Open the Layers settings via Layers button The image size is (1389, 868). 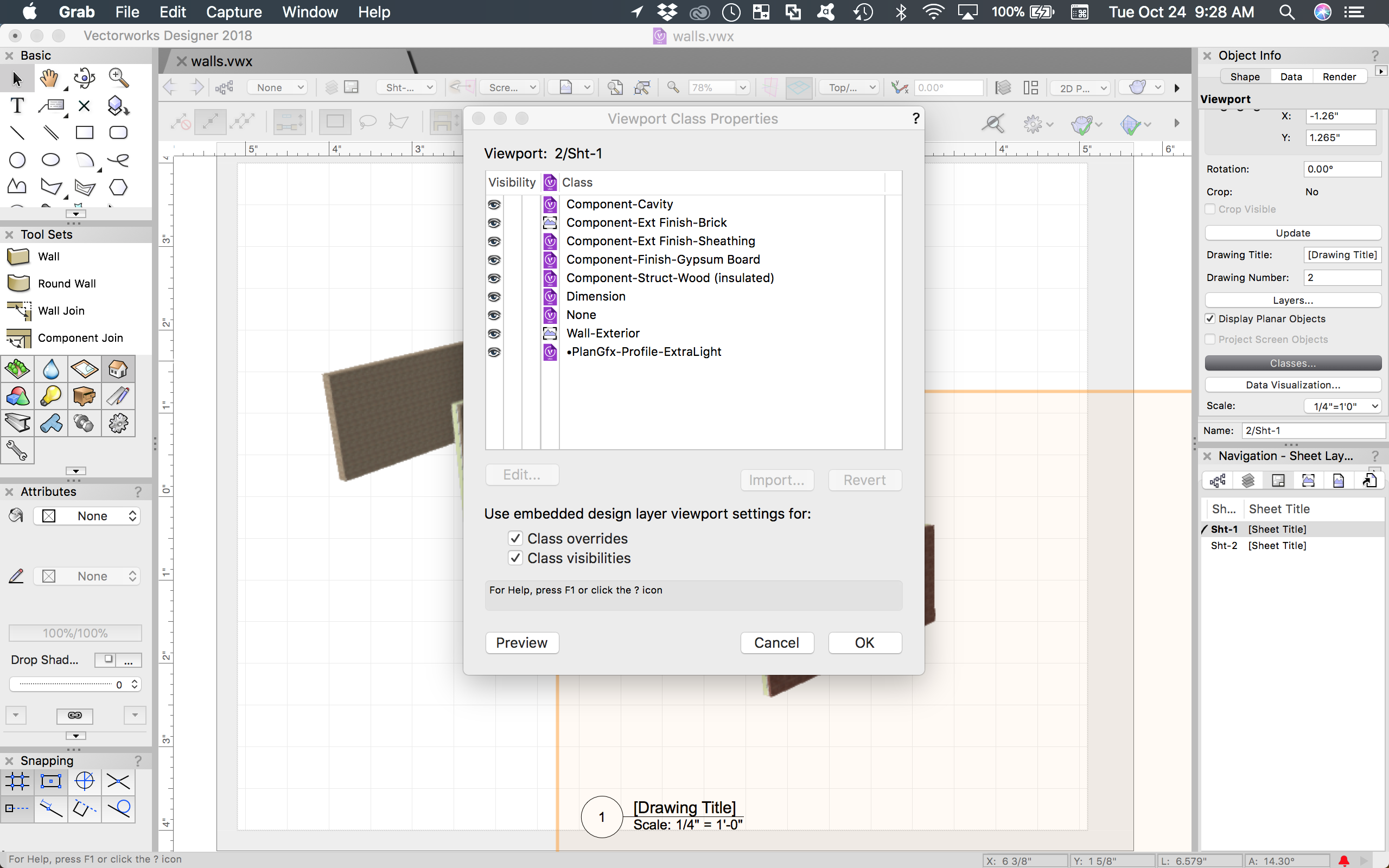pyautogui.click(x=1292, y=299)
